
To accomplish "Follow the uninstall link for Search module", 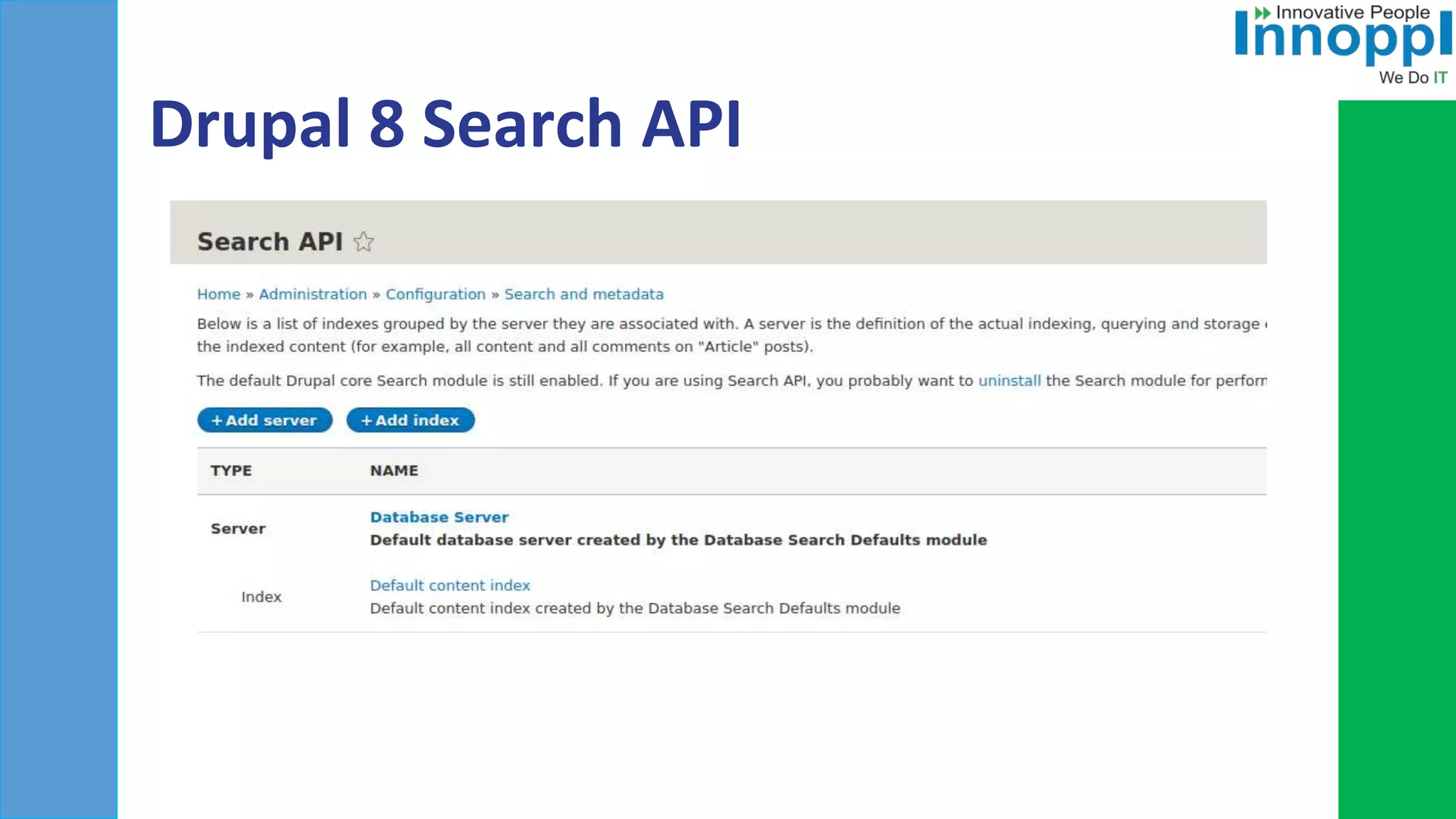I will [1010, 380].
